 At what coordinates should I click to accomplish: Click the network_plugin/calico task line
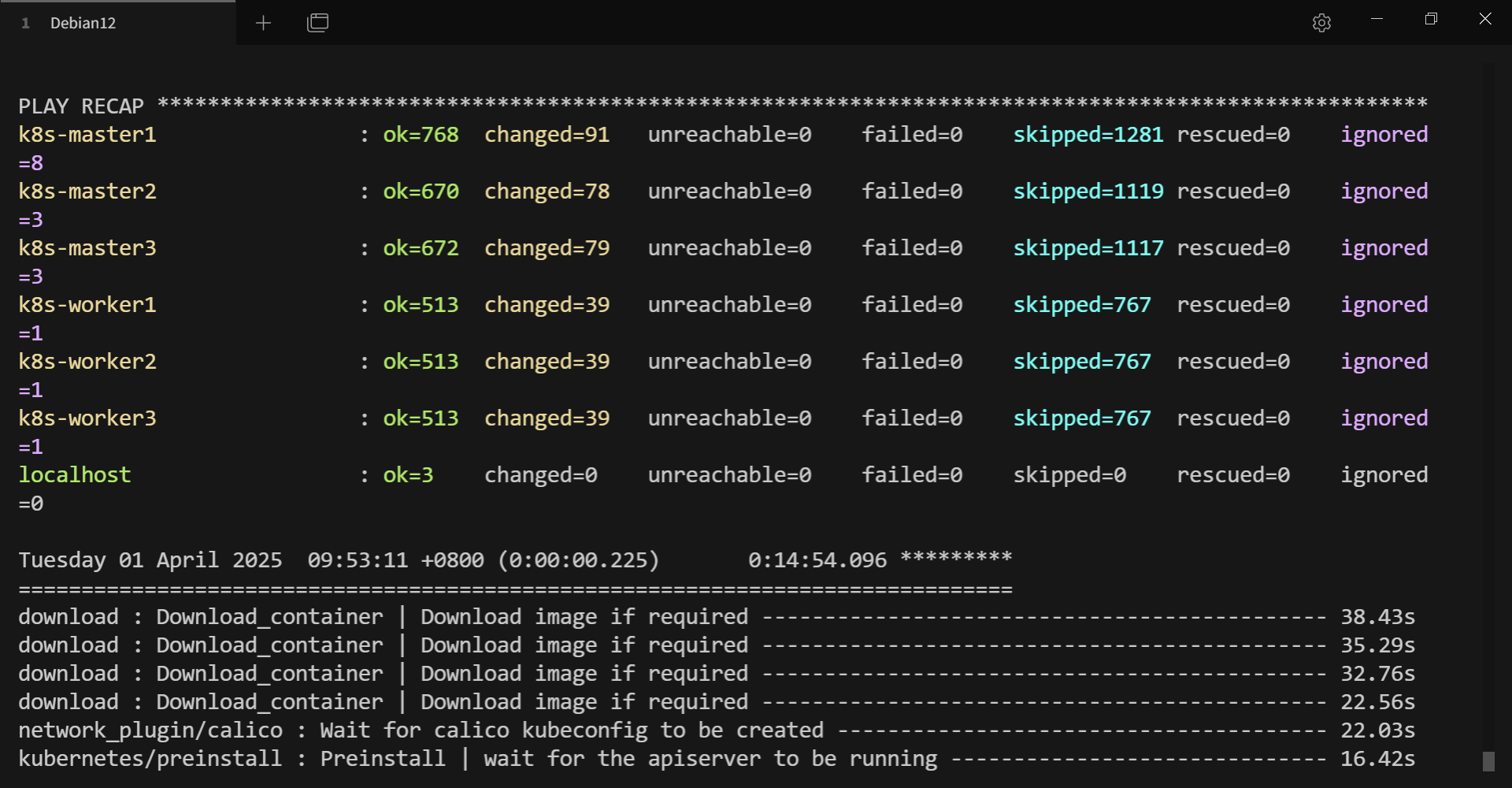(421, 730)
